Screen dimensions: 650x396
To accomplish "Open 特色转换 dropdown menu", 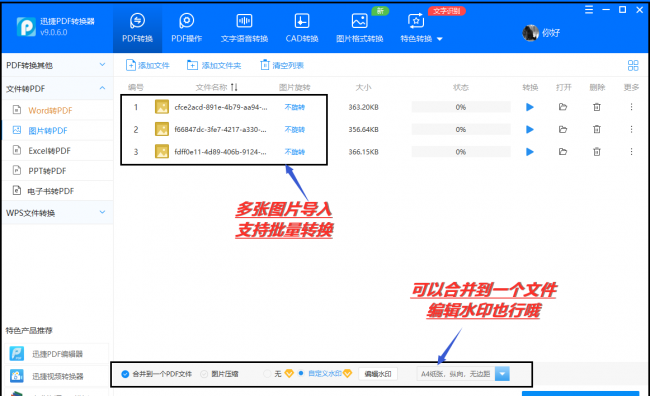I will coord(421,29).
